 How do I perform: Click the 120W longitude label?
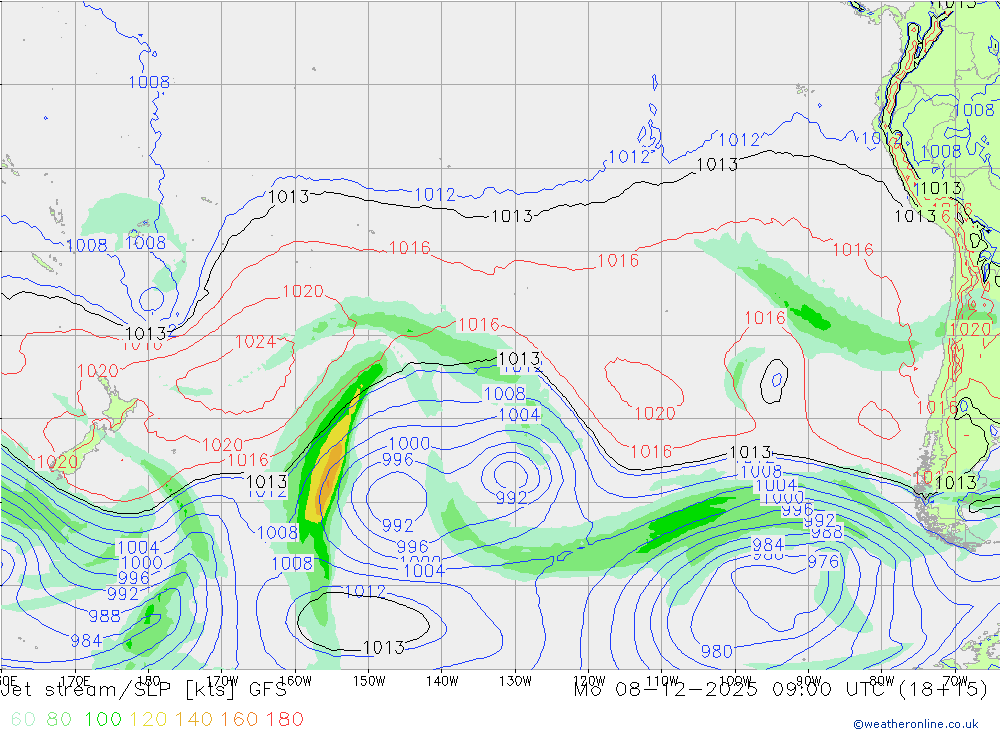pyautogui.click(x=589, y=681)
